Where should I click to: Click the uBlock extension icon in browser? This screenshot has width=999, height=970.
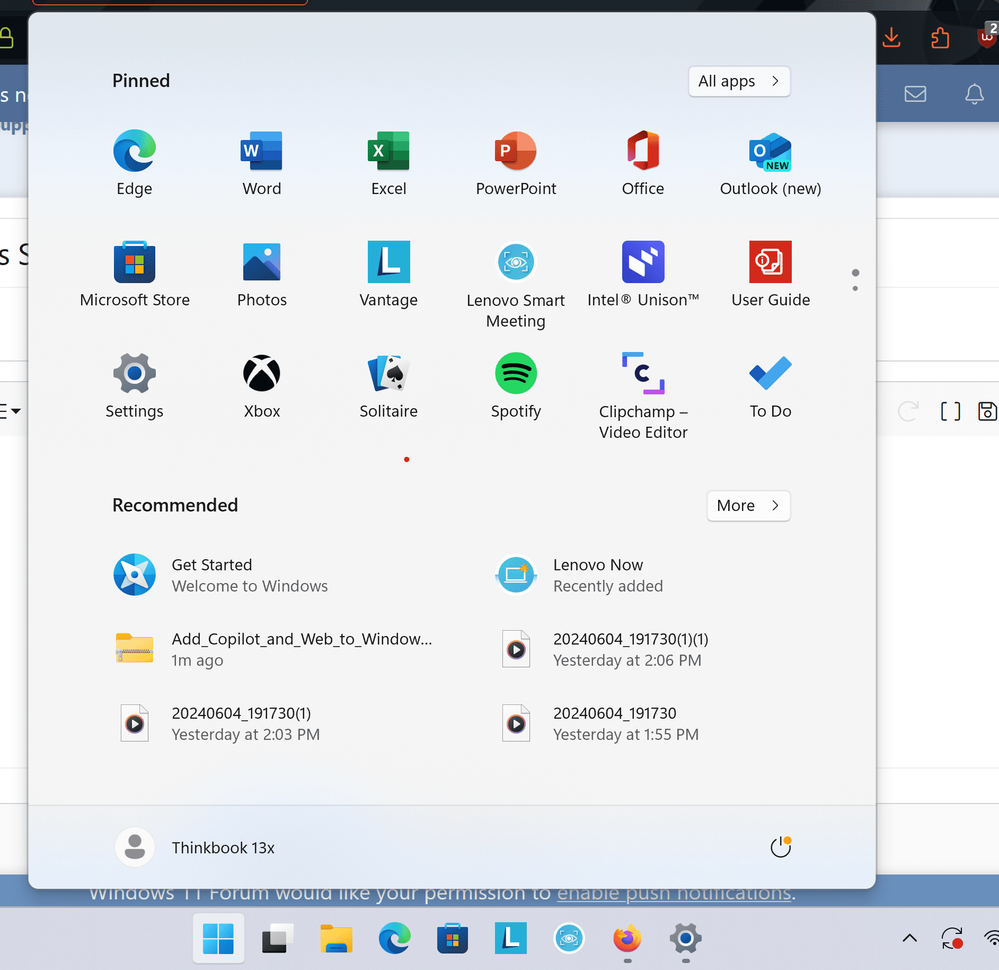pos(988,36)
